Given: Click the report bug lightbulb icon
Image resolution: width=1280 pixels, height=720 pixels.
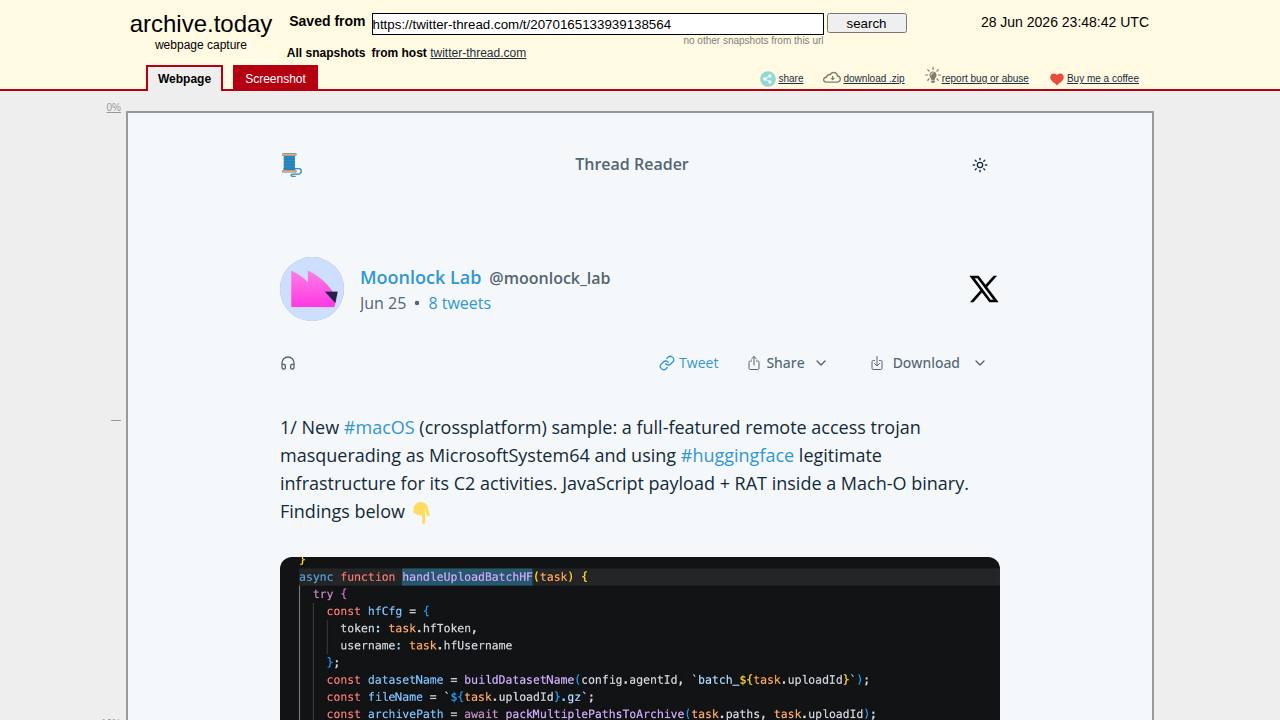Looking at the screenshot, I should (932, 76).
